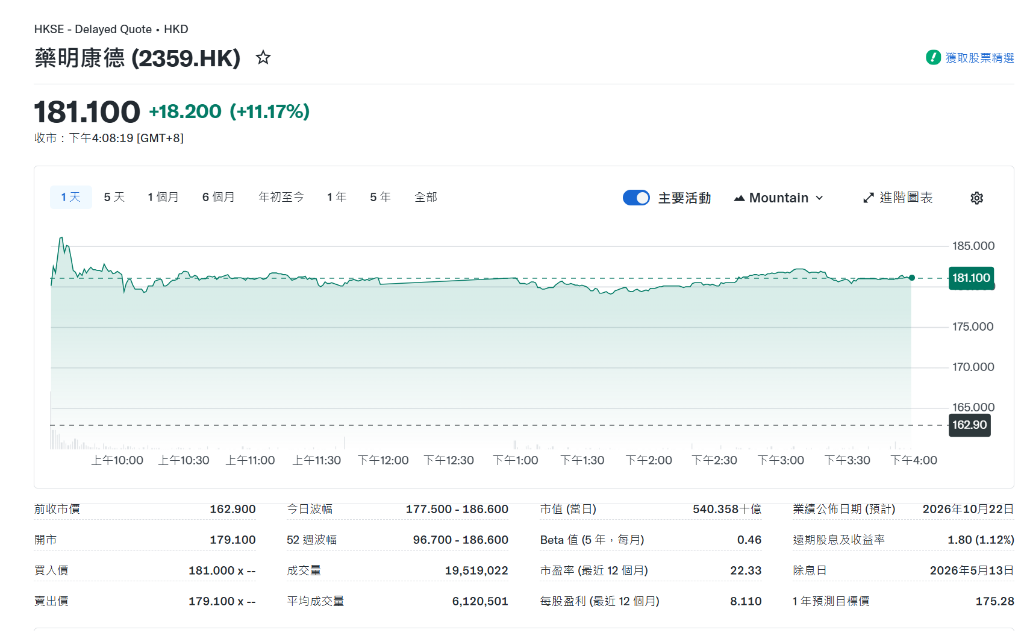Click the 162.90 previous close chart label
The image size is (1024, 631).
tap(969, 425)
